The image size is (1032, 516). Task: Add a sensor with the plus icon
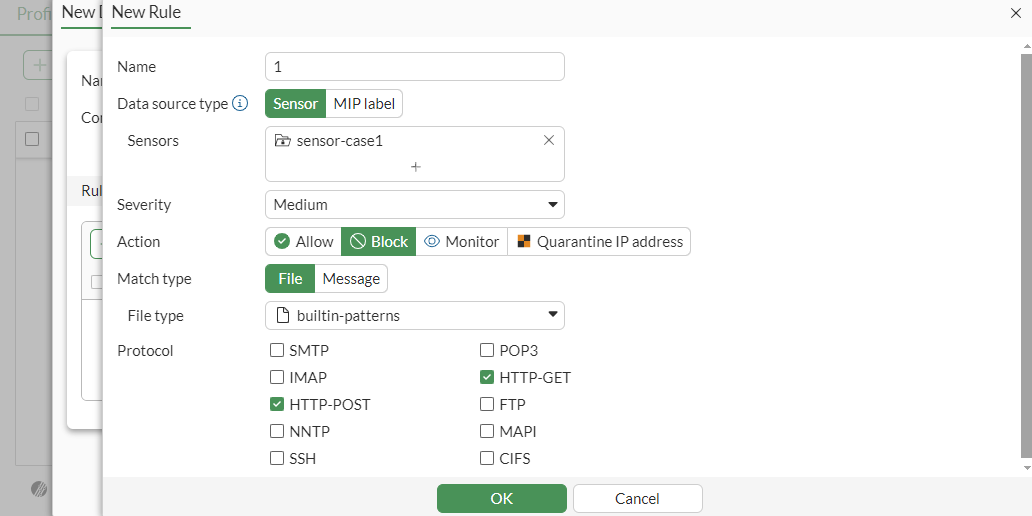(415, 167)
